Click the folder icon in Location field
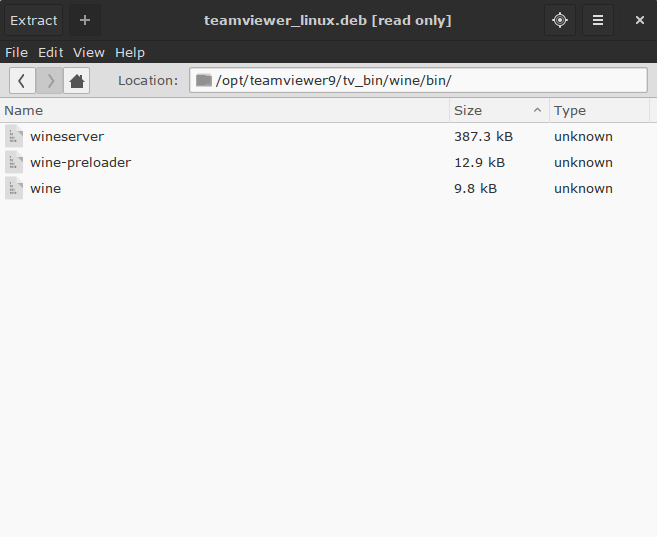 [204, 80]
